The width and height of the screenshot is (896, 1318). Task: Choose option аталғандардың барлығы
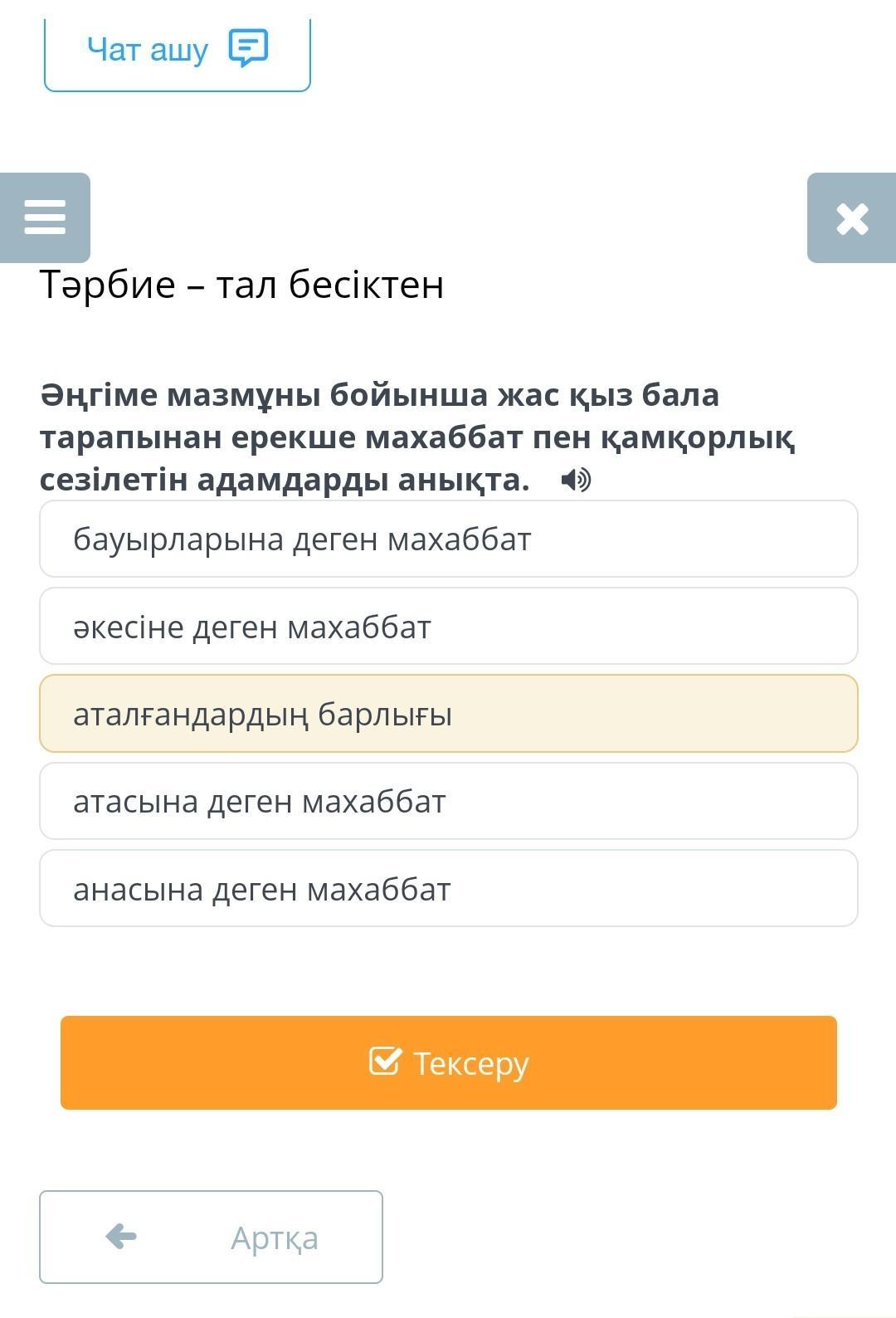(449, 714)
